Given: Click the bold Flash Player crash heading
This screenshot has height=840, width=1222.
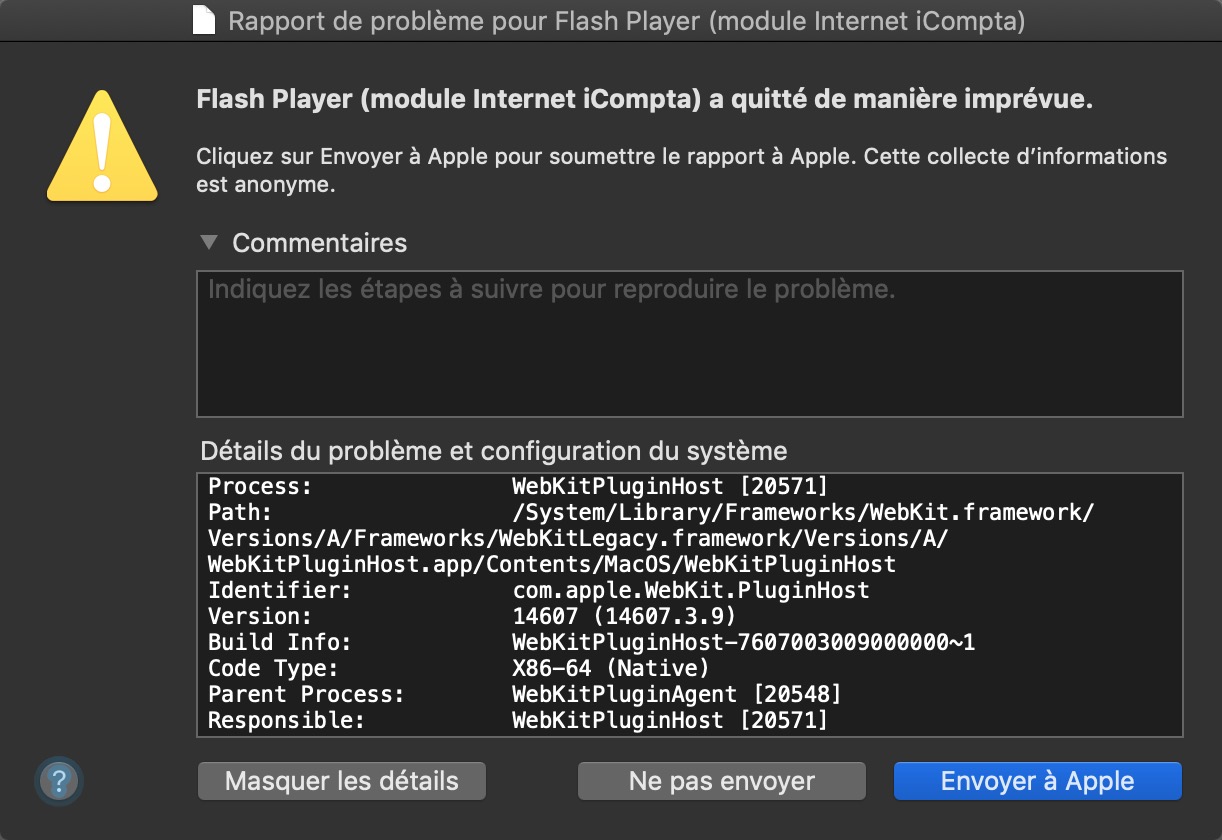Looking at the screenshot, I should [645, 100].
